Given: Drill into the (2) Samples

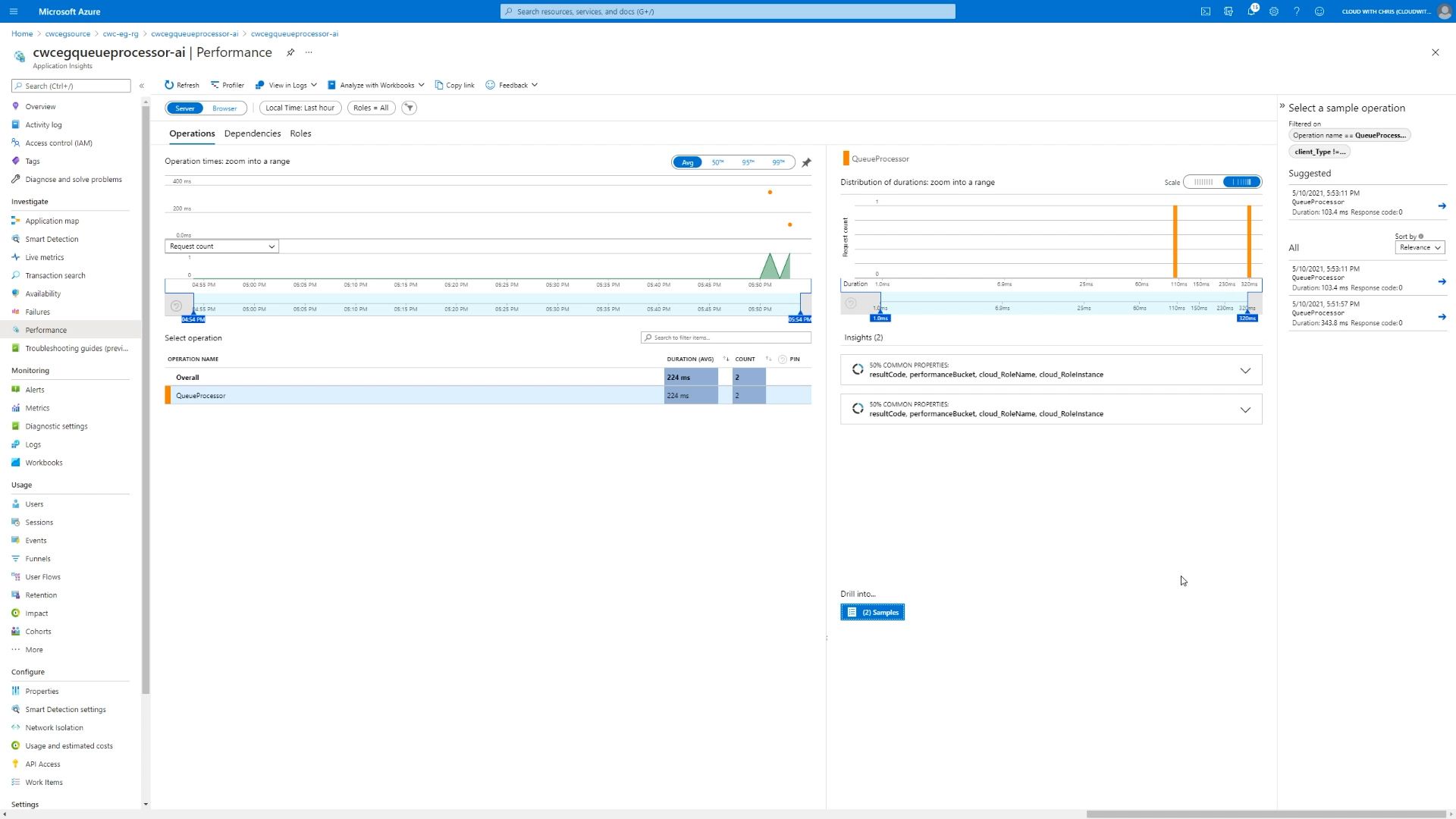Looking at the screenshot, I should tap(872, 612).
